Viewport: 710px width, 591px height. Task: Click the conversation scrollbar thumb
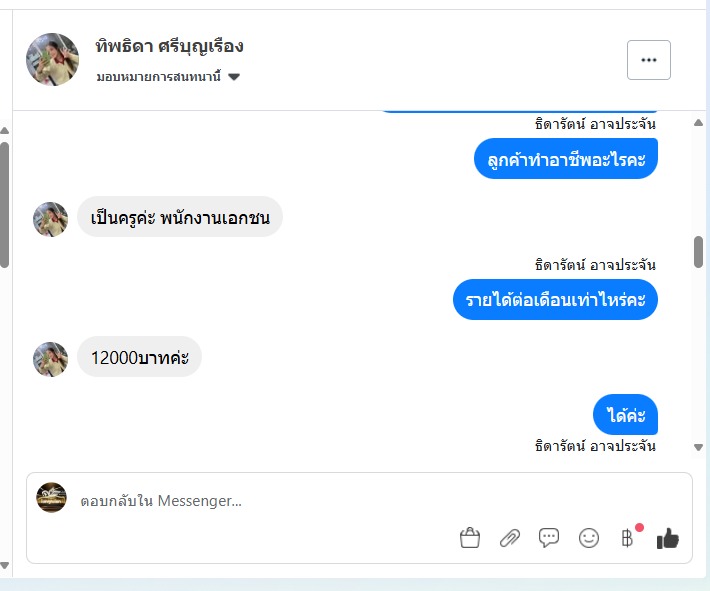coord(698,252)
